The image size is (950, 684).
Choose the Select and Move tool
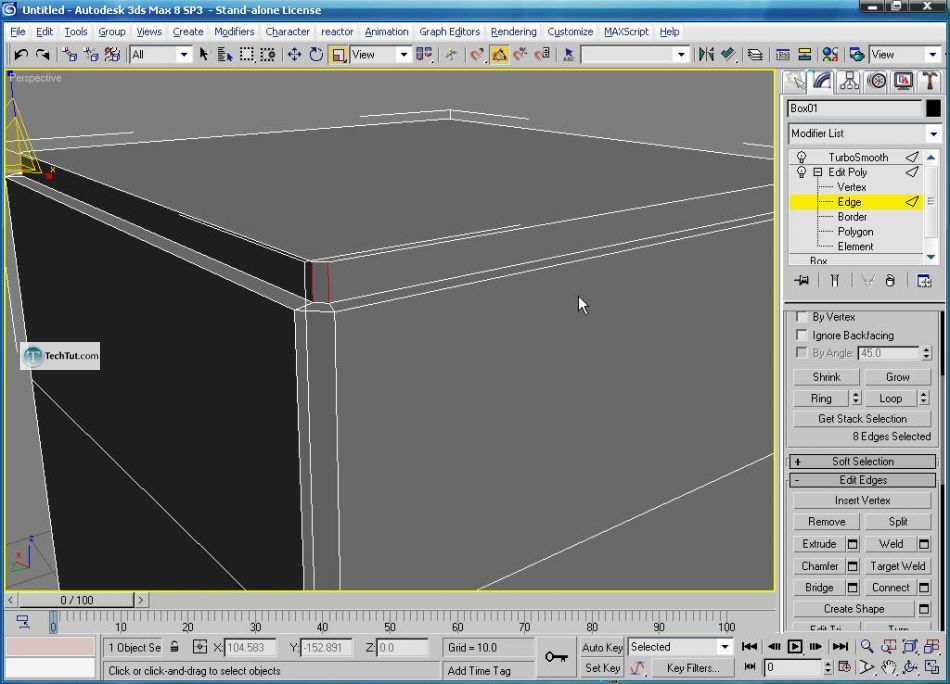point(294,55)
